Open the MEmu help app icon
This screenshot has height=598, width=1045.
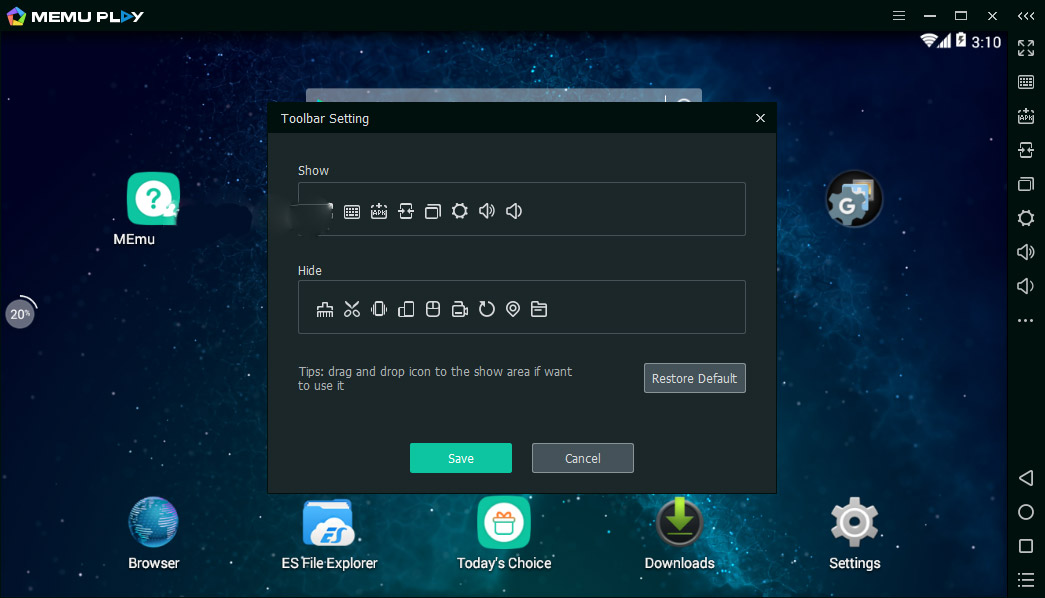coord(153,199)
